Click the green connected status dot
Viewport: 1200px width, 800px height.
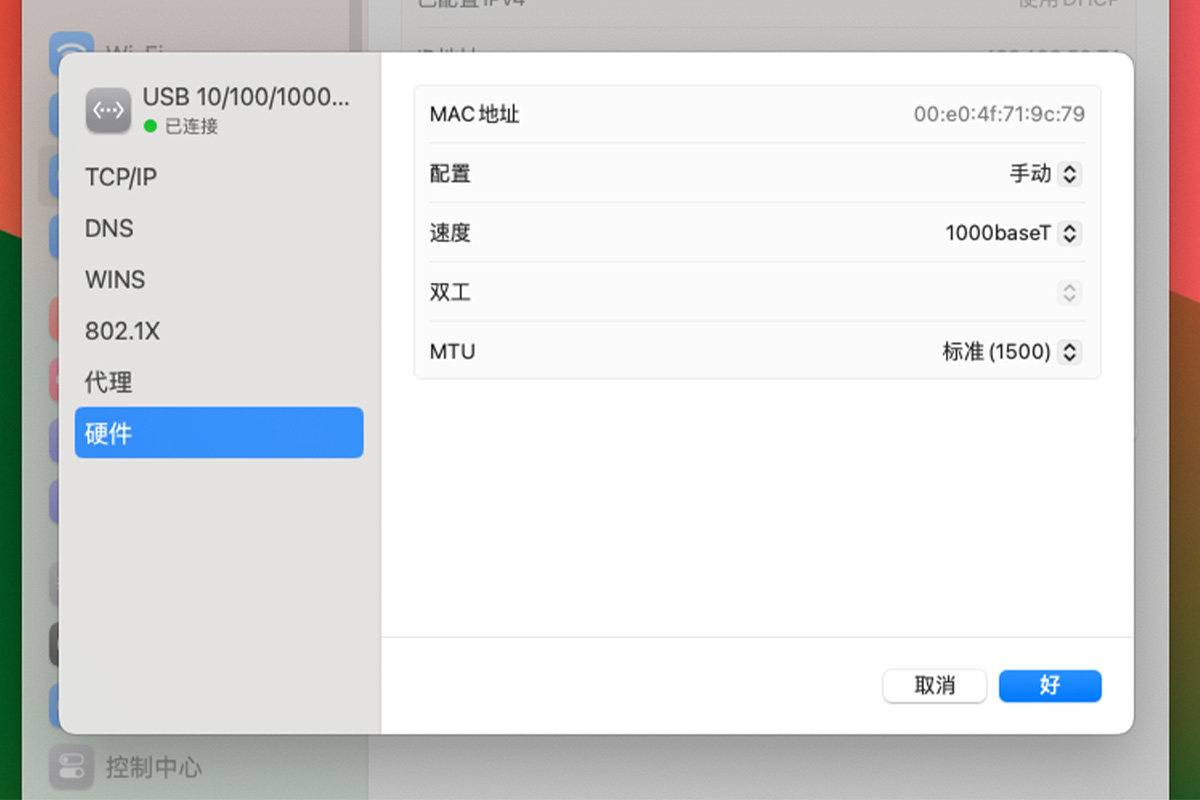[x=150, y=126]
